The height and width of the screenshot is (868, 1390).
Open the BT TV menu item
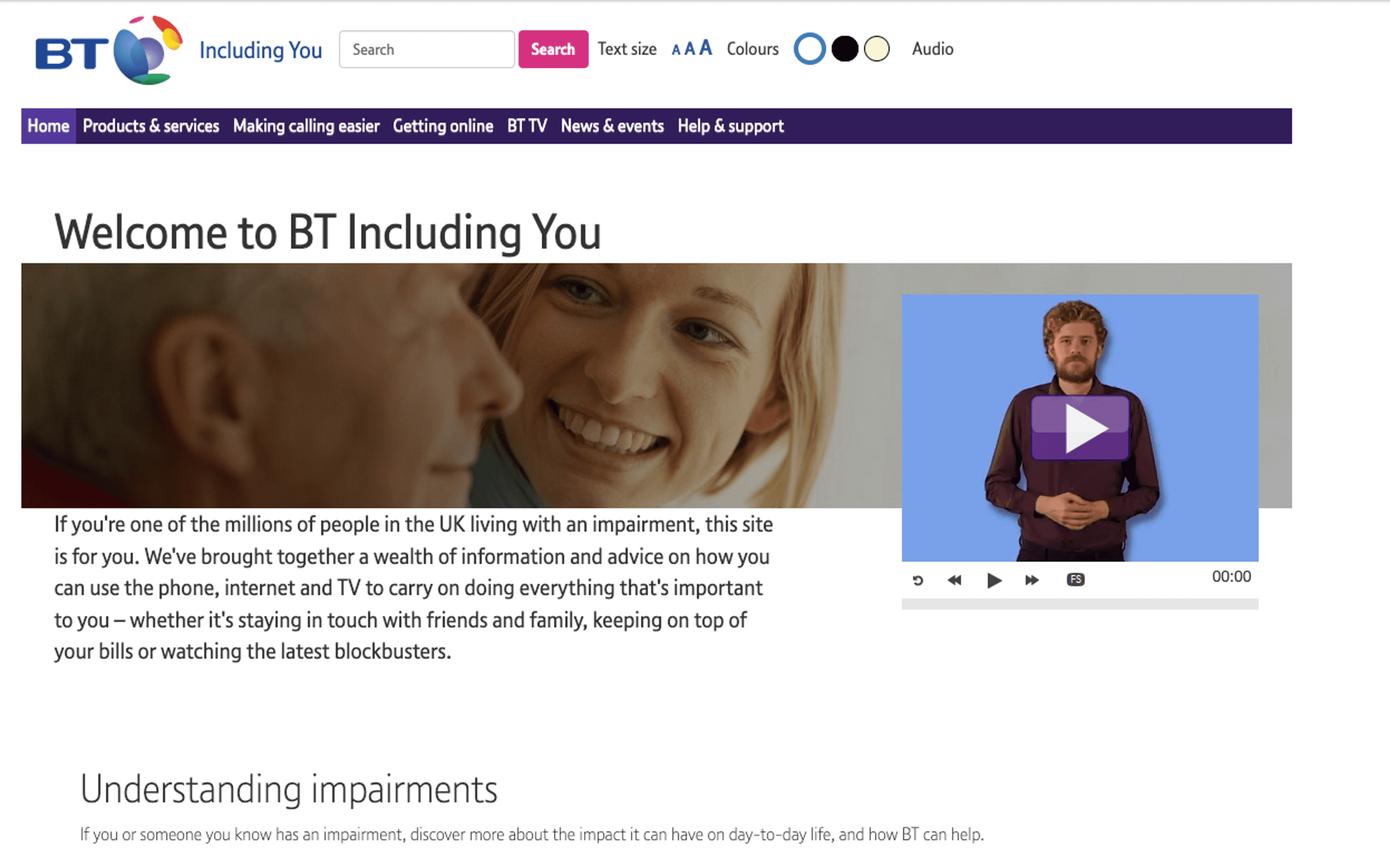[x=527, y=126]
